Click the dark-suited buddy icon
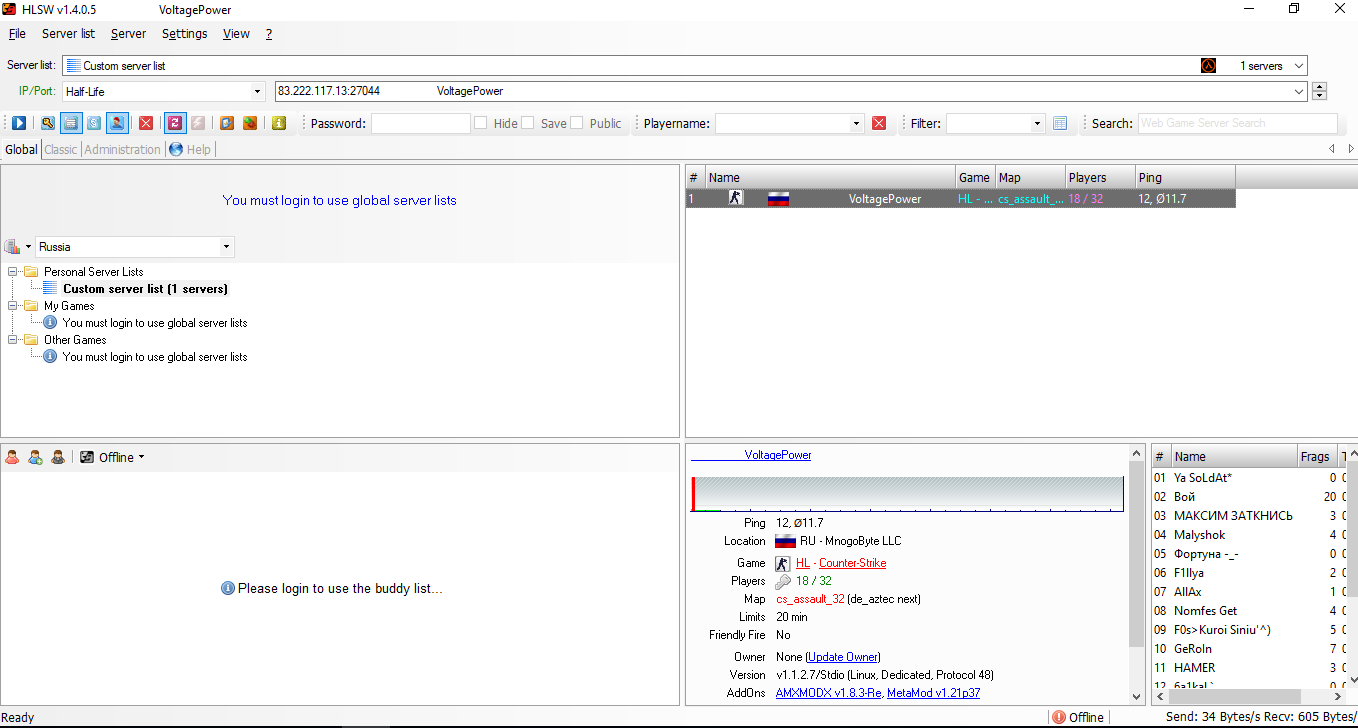Screen dimensions: 1358x728 [58, 457]
